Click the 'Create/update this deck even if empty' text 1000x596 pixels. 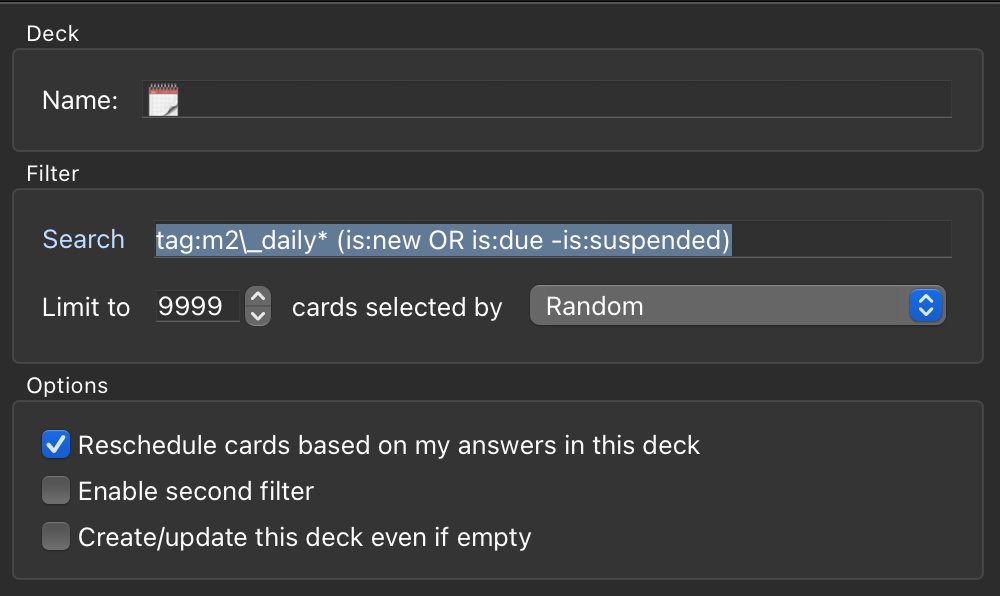tap(305, 537)
